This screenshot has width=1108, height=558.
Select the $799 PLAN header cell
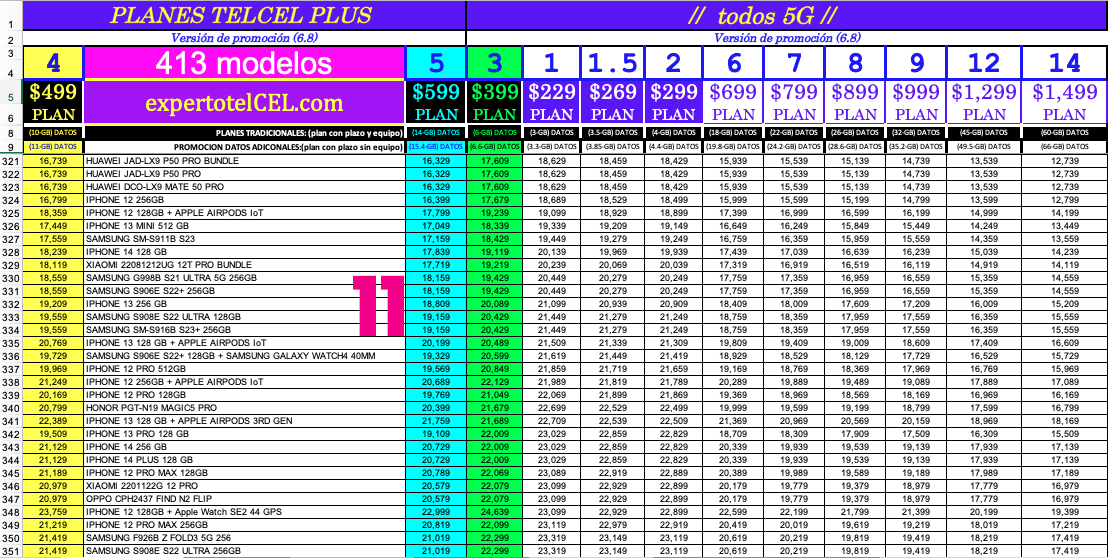794,103
